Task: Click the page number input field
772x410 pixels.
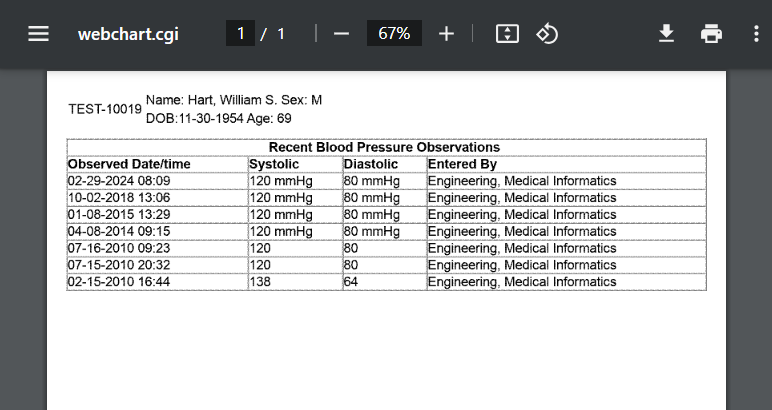Action: tap(240, 34)
